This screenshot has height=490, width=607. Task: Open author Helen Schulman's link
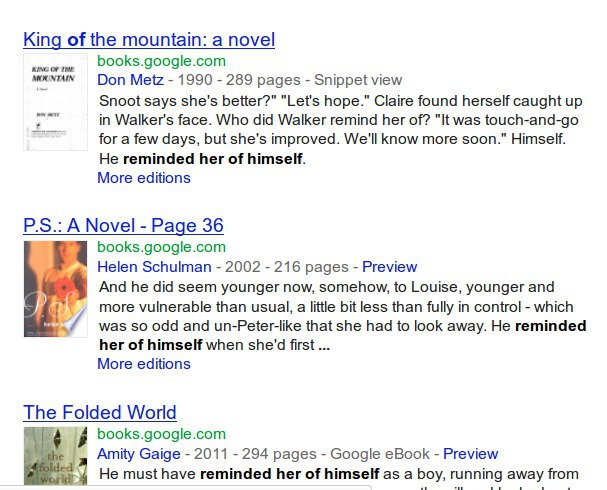click(154, 267)
